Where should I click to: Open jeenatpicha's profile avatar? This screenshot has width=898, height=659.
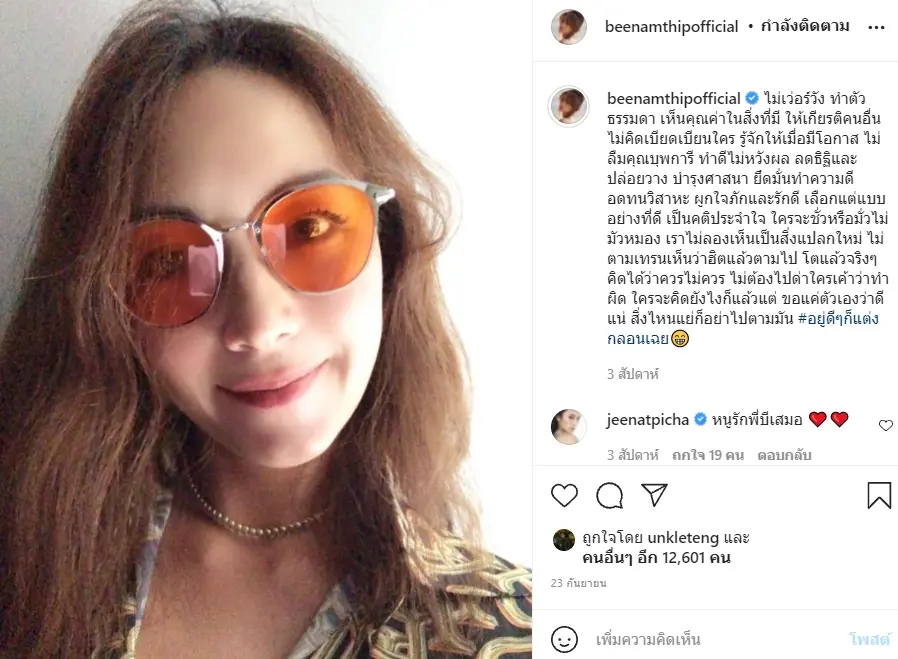pyautogui.click(x=569, y=427)
